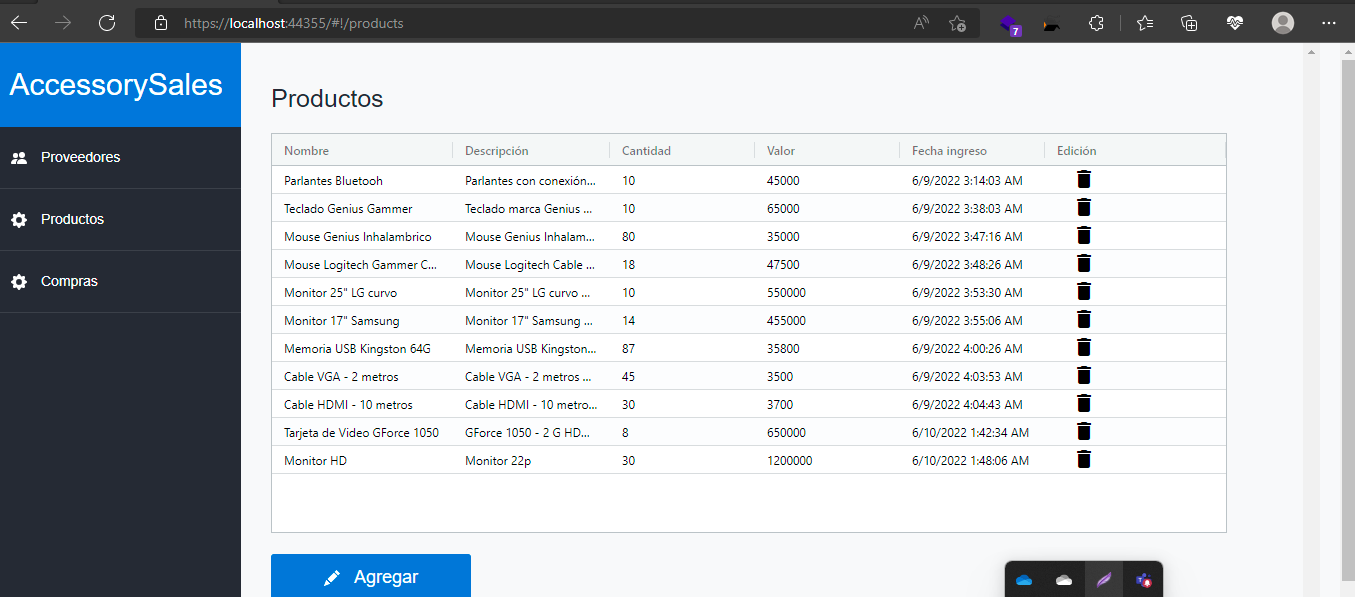Click the people icon next to Proveedores
This screenshot has height=597, width=1355.
18,157
